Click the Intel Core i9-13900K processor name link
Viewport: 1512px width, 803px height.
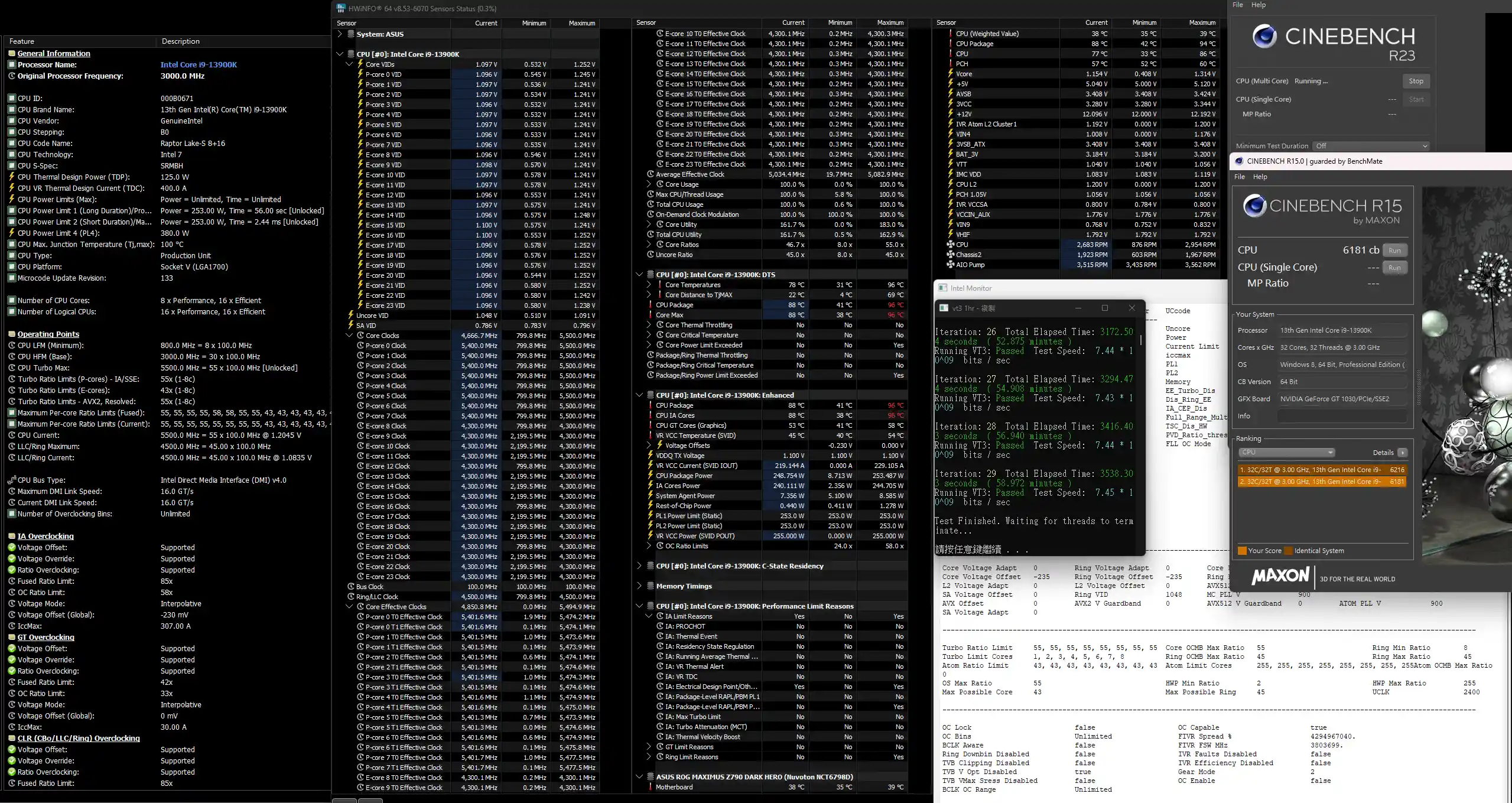point(199,64)
